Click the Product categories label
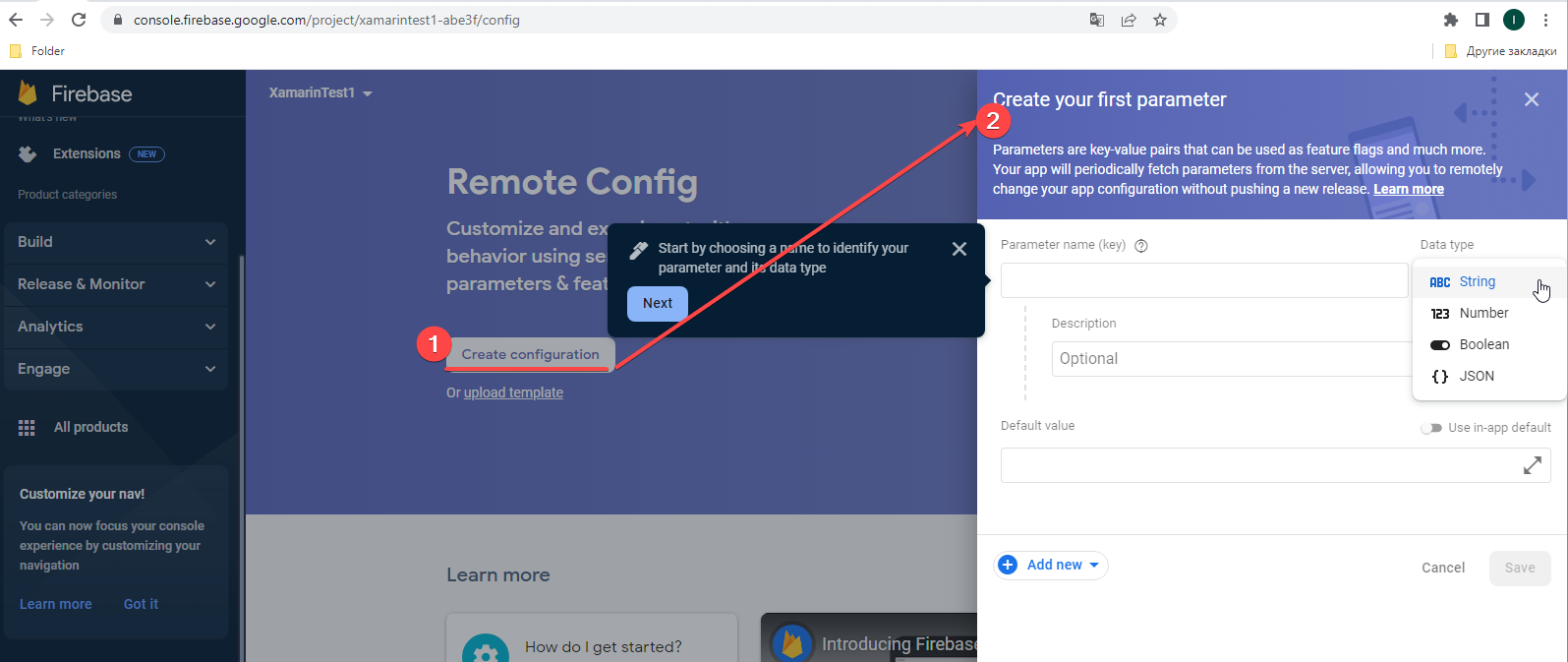Screen dimensions: 1568x662 tap(67, 195)
